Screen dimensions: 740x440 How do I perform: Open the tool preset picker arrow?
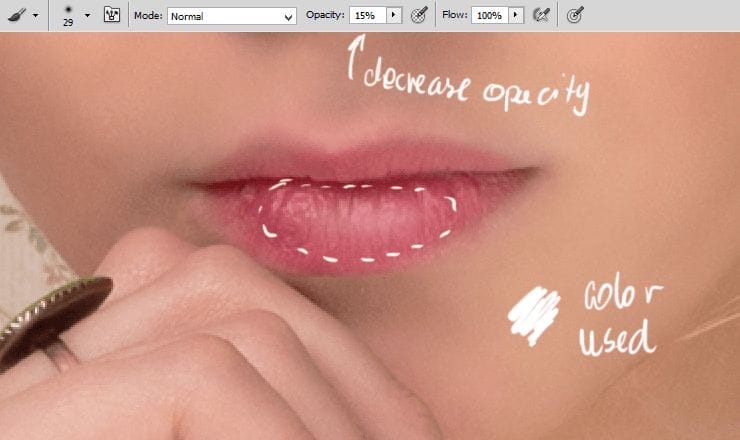click(x=36, y=16)
